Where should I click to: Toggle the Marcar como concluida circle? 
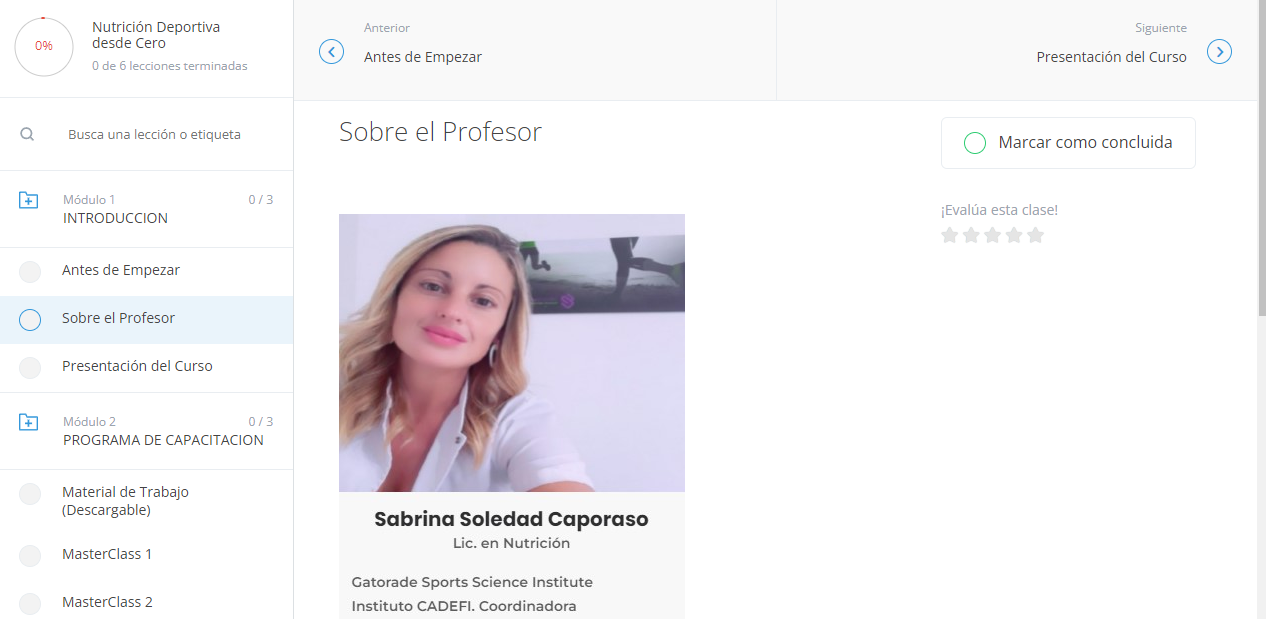974,143
